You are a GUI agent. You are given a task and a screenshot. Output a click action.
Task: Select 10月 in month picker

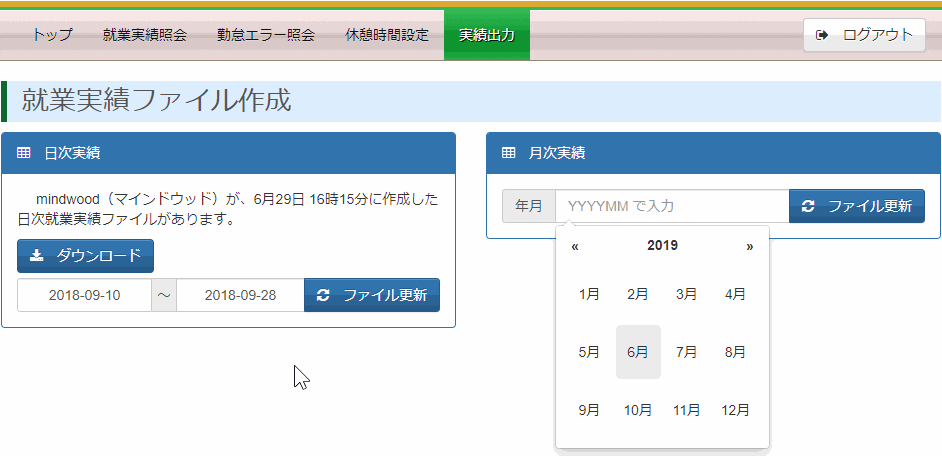[638, 410]
